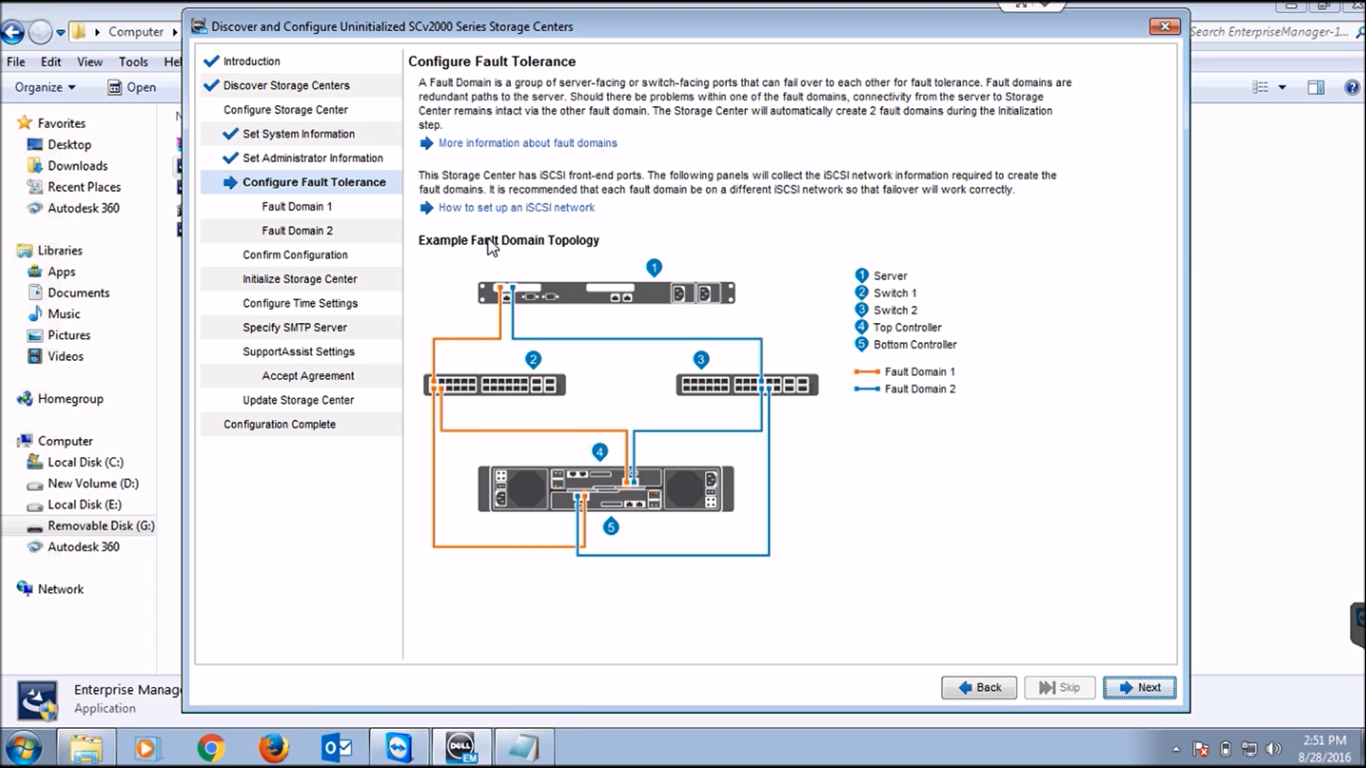1366x768 pixels.
Task: Click the Open button in Explorer toolbar
Action: pyautogui.click(x=131, y=87)
